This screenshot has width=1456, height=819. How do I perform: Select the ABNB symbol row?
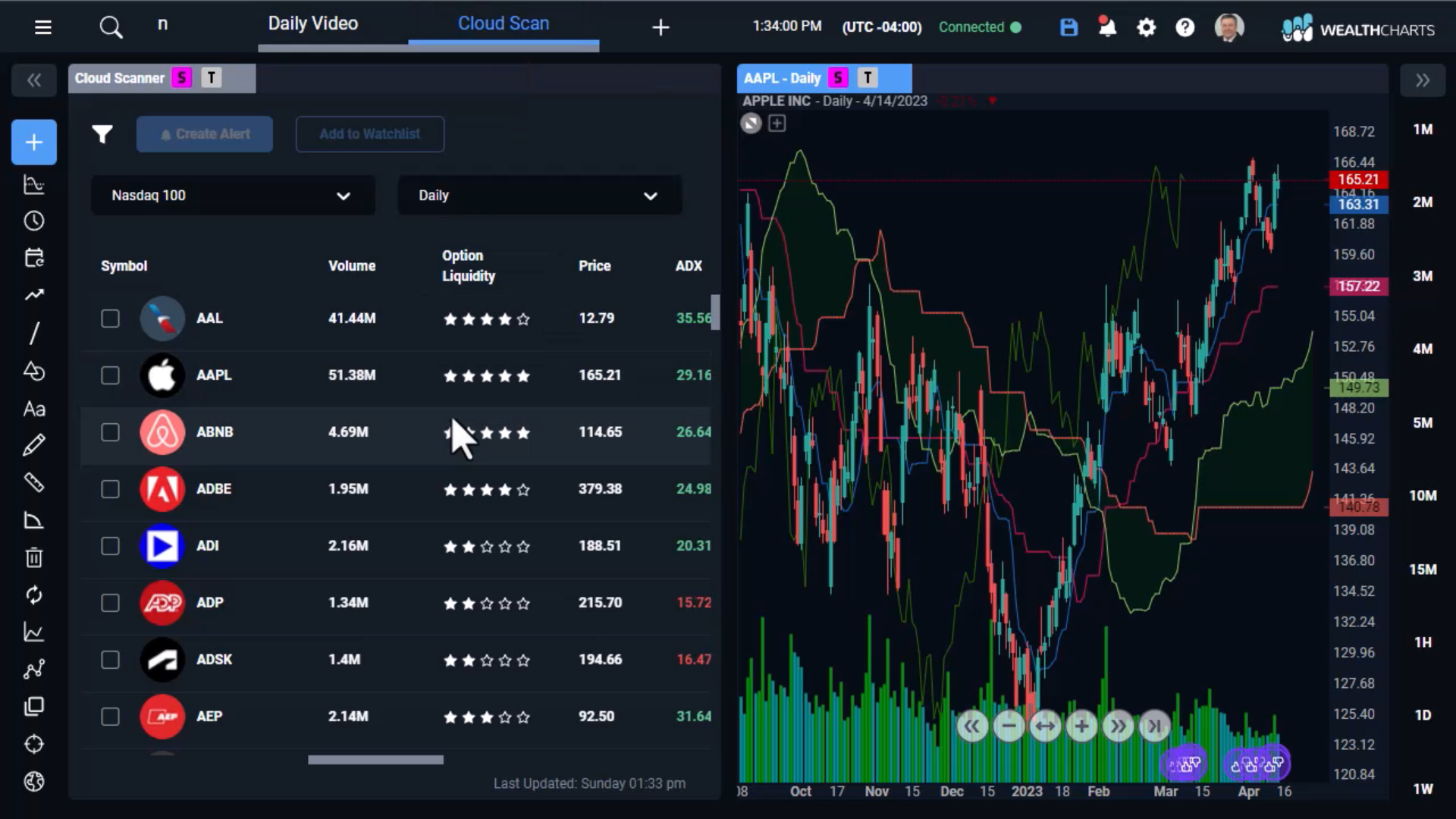(396, 432)
